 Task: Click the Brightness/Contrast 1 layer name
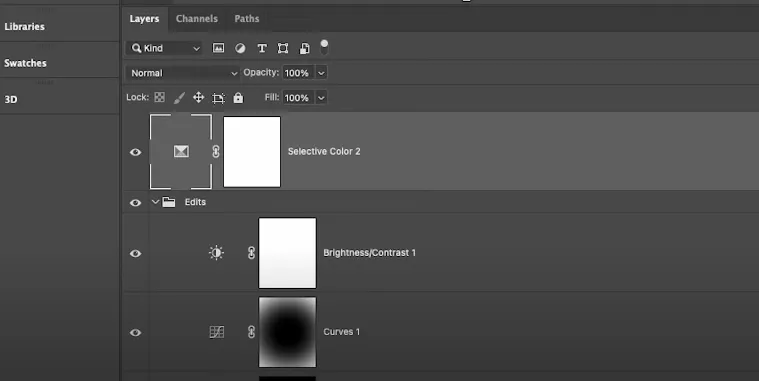pyautogui.click(x=369, y=253)
